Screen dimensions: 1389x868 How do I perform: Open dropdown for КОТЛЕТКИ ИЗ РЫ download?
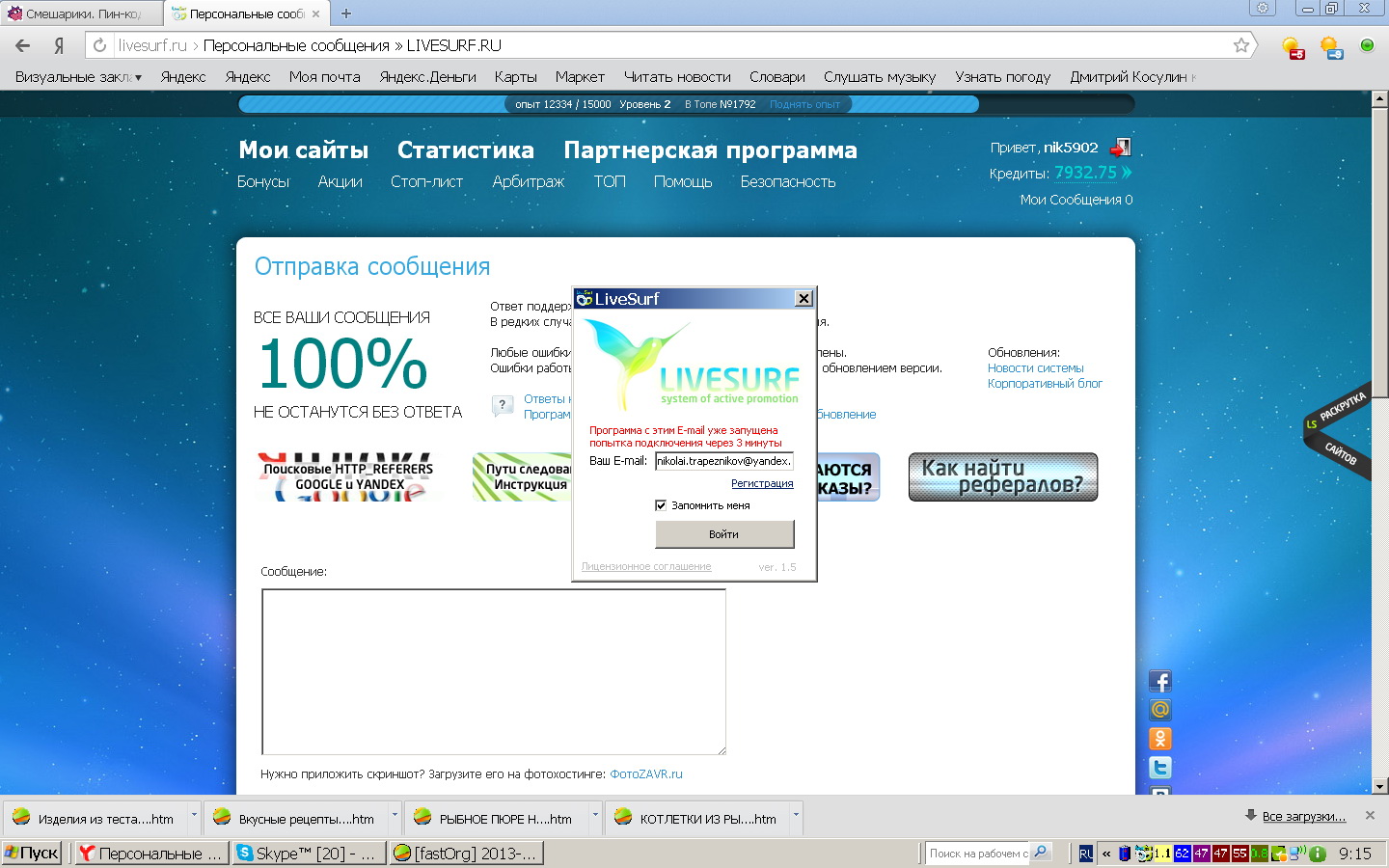tap(796, 815)
